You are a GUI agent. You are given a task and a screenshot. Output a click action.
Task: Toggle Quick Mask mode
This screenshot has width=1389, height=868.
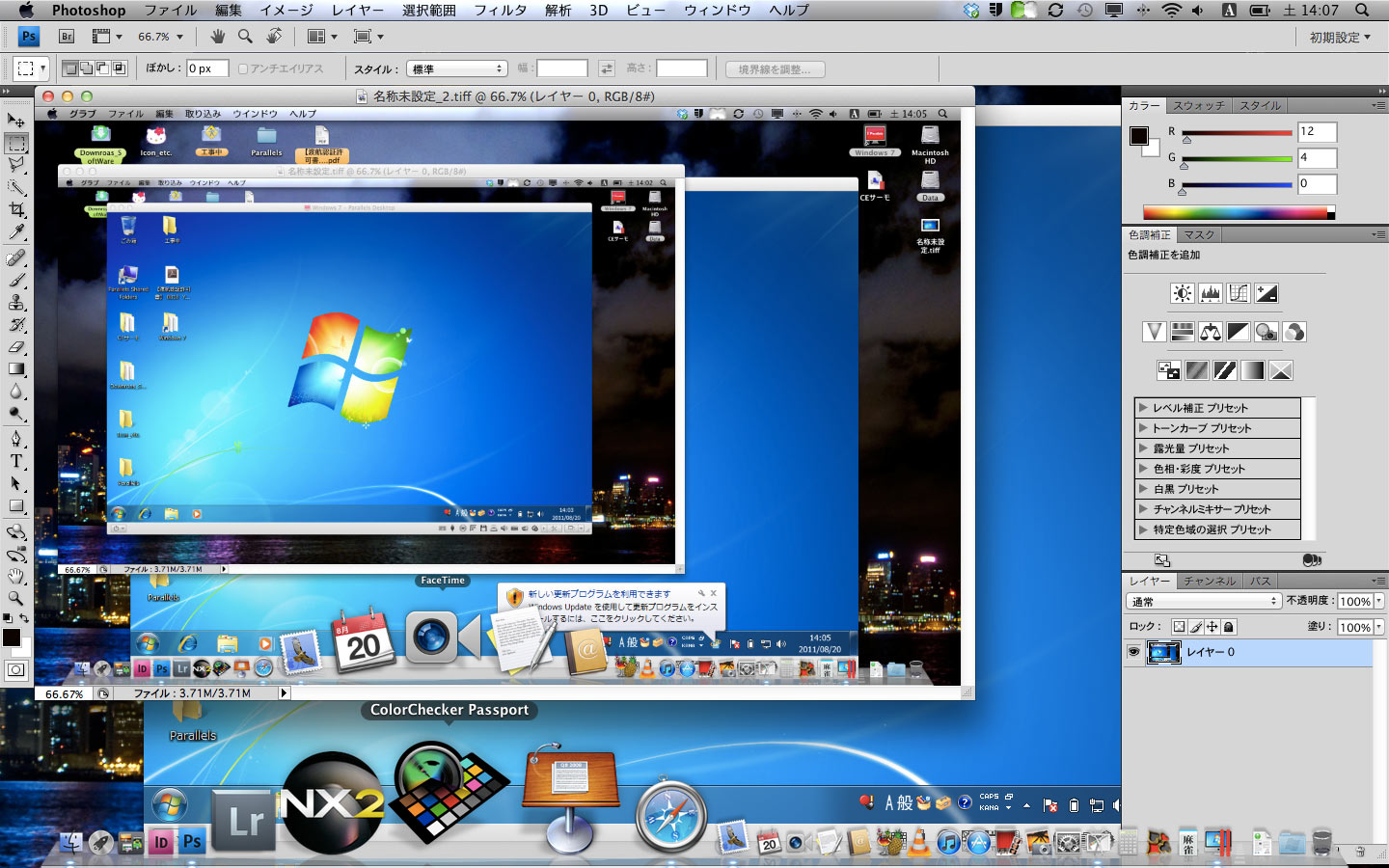click(x=16, y=669)
